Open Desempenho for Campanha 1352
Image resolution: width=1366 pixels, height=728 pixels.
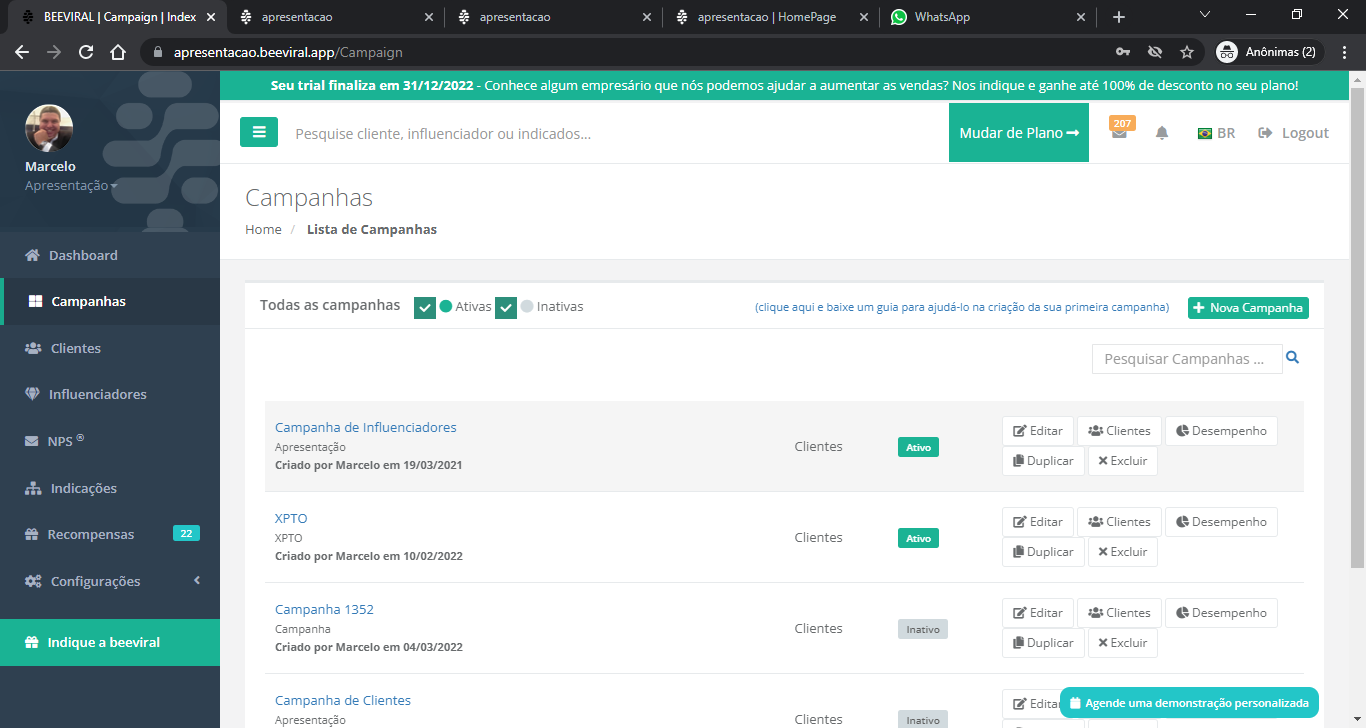pos(1221,613)
